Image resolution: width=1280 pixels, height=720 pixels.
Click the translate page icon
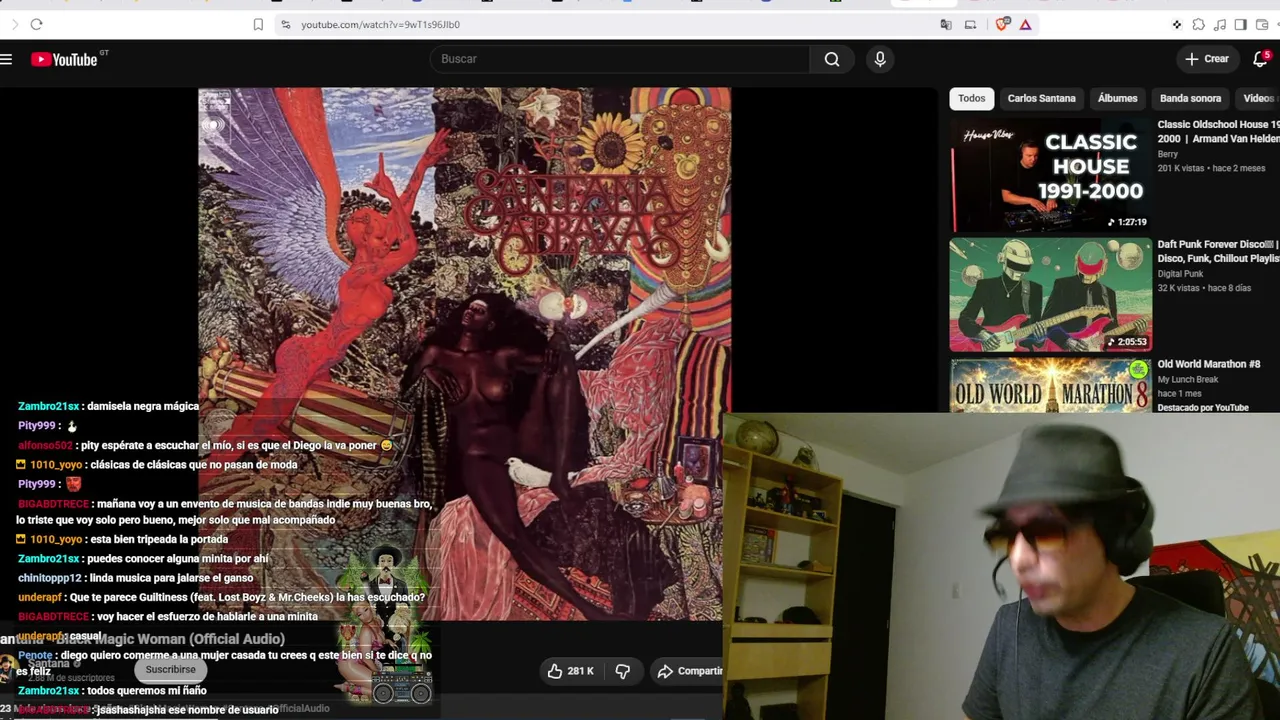[x=946, y=24]
